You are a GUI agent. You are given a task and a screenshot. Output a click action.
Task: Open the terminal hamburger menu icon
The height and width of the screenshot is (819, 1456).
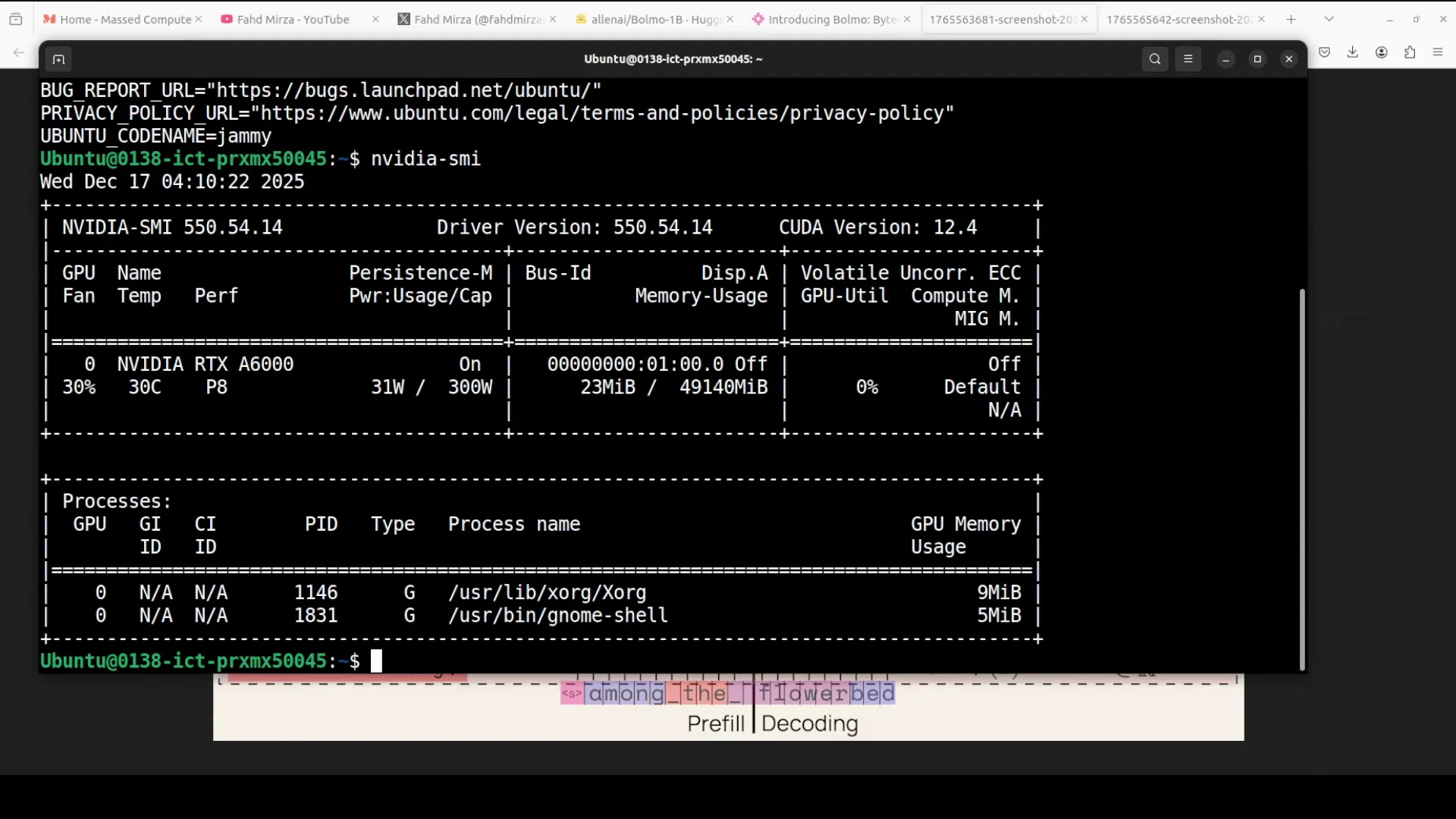point(1188,58)
